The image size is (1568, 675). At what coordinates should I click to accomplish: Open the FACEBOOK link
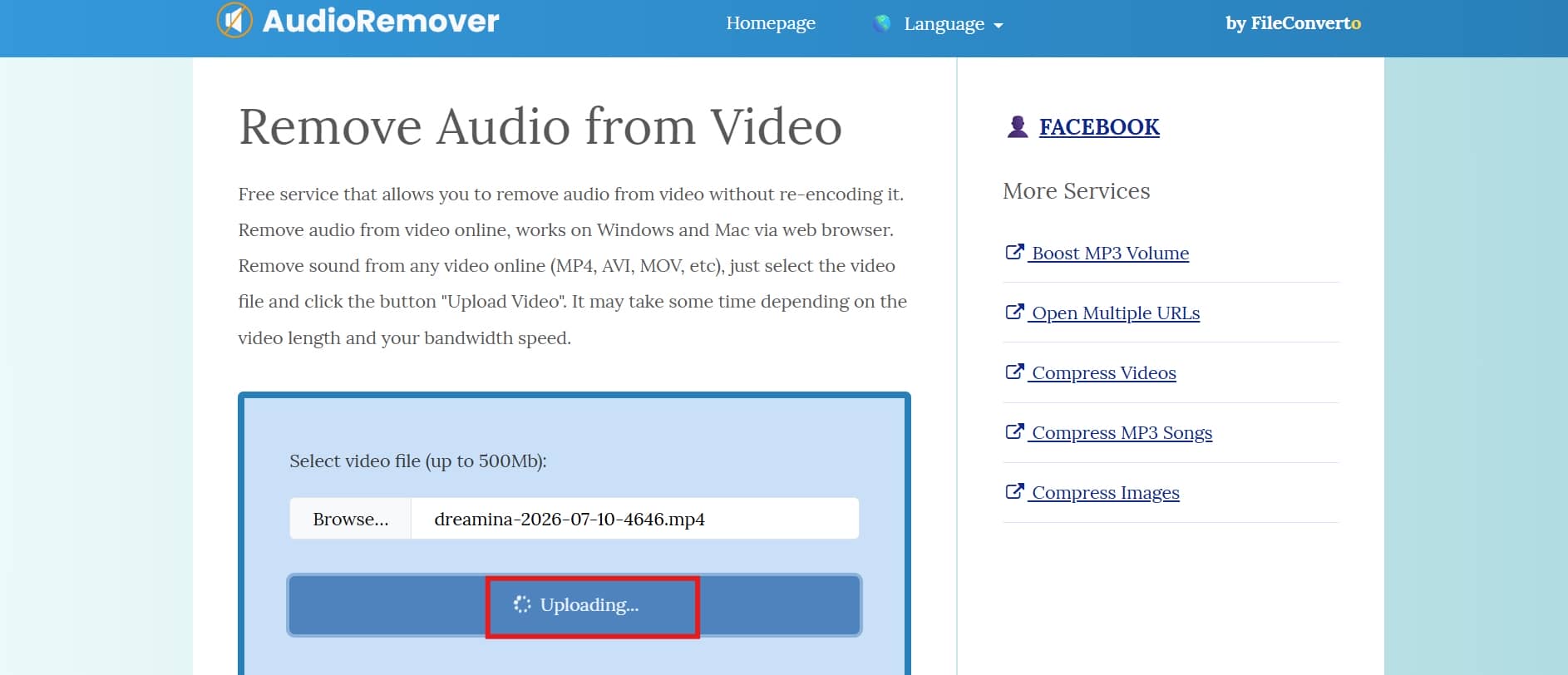1099,127
